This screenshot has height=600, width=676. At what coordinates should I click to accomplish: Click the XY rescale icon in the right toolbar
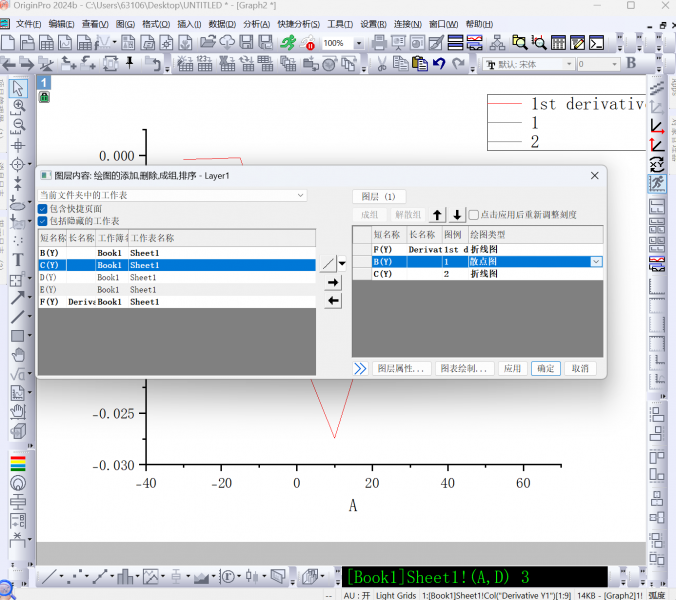point(657,165)
